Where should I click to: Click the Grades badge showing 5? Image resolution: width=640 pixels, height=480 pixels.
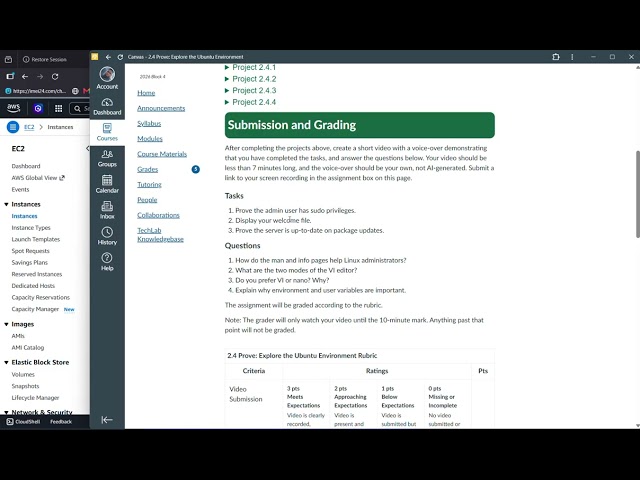coord(196,169)
